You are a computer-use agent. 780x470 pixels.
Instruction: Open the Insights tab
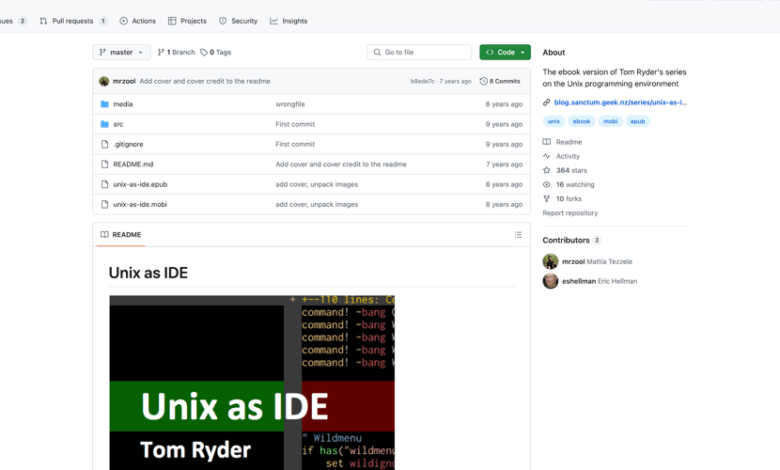[x=289, y=21]
